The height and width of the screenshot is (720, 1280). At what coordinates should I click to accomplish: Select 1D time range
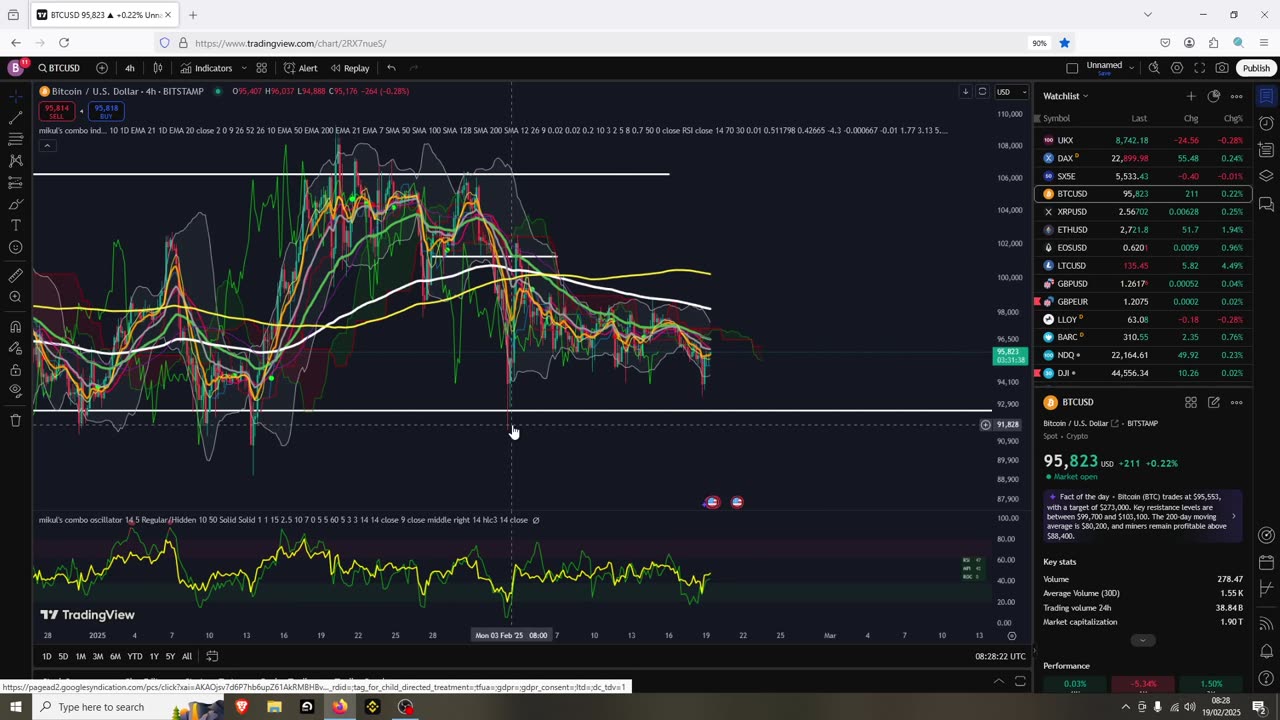[x=46, y=656]
